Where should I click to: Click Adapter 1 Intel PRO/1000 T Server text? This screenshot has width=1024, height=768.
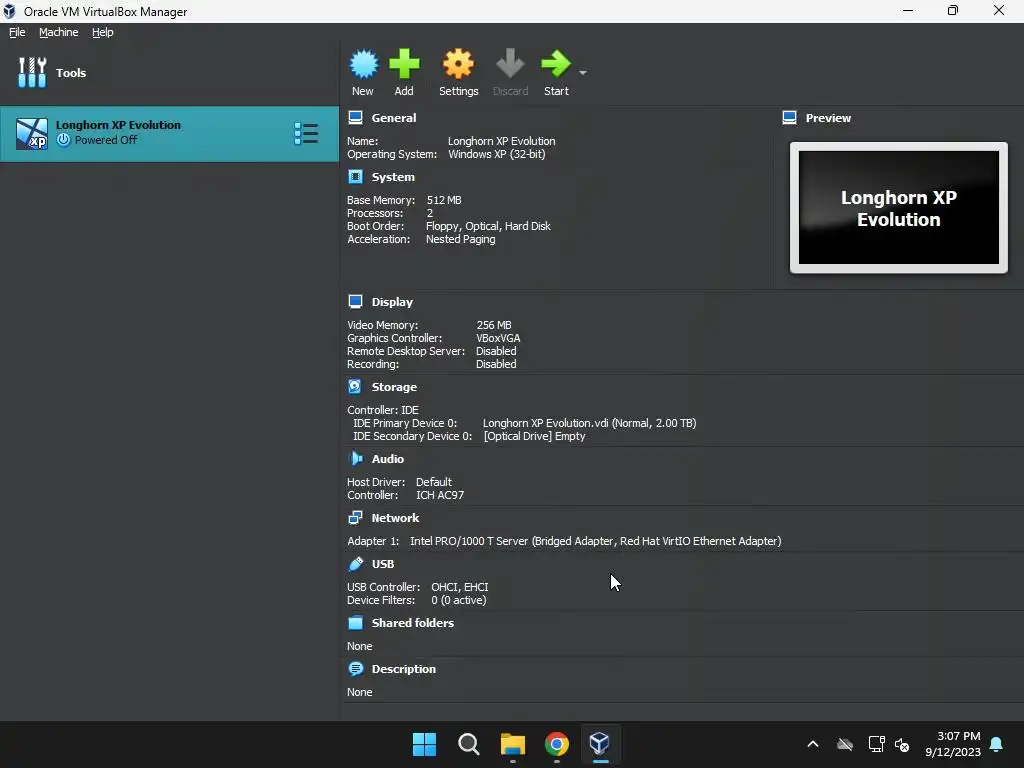pos(596,541)
